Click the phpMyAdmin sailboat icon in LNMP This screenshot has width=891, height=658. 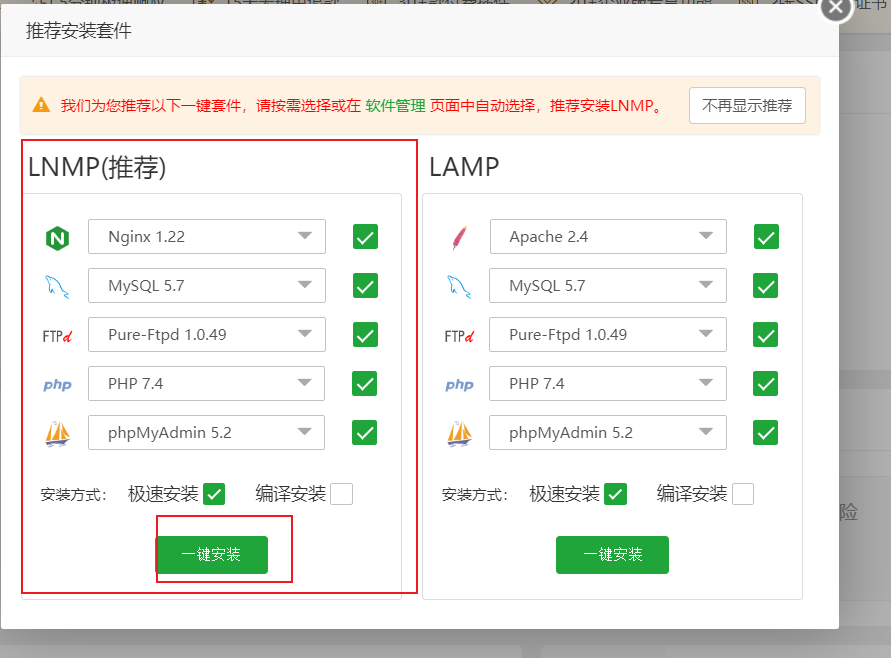click(57, 434)
